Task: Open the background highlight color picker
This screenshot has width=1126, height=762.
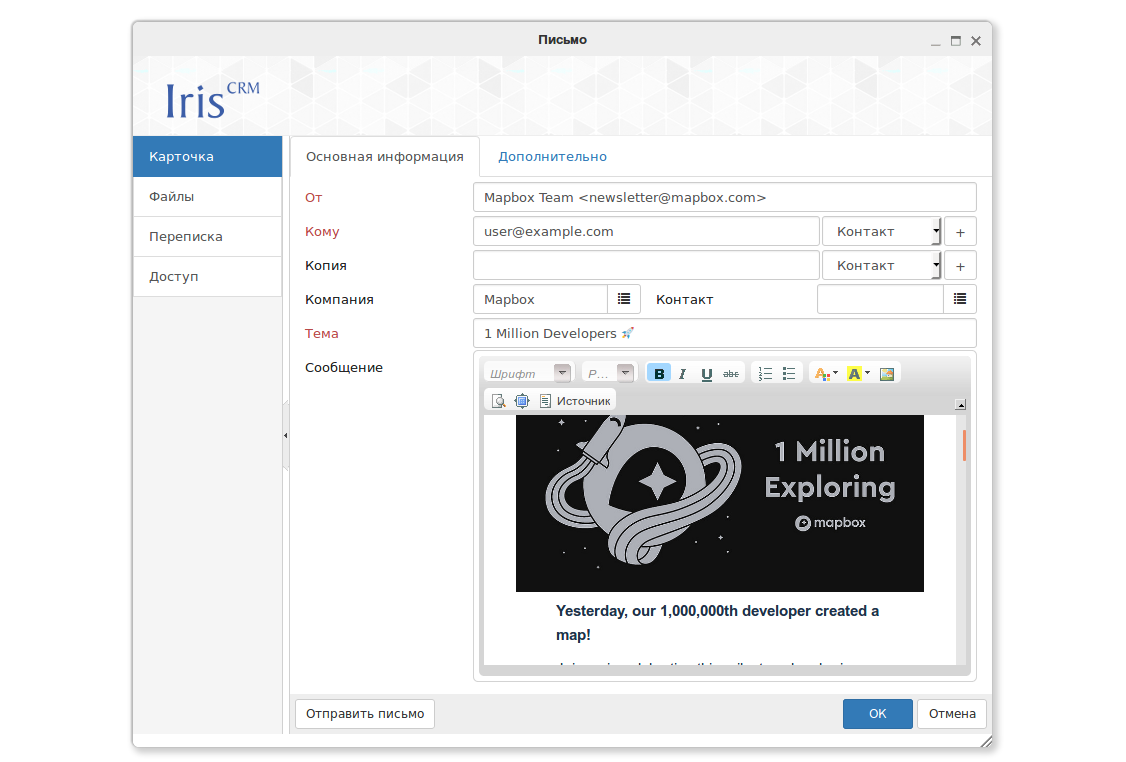Action: pos(858,373)
